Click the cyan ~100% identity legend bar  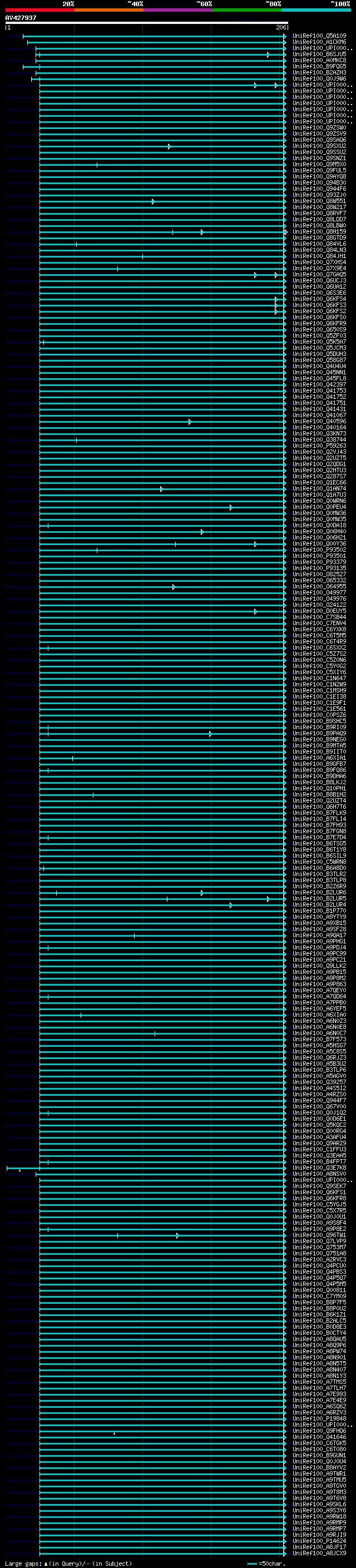(316, 10)
